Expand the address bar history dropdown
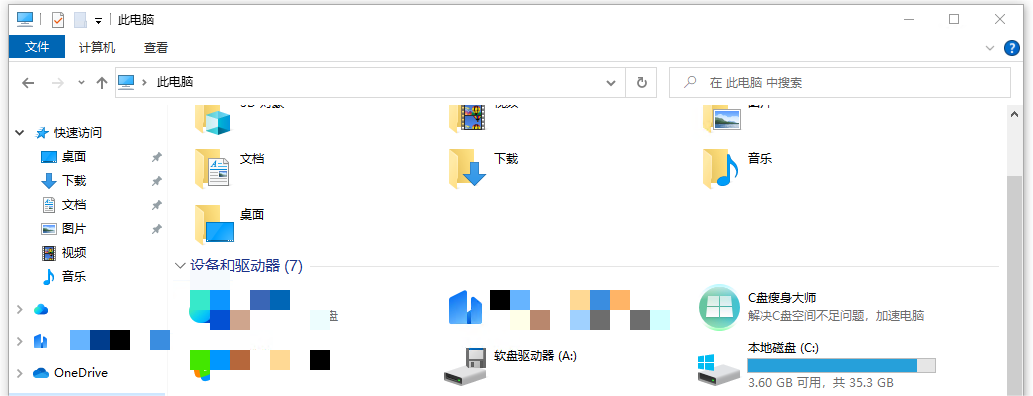 [x=611, y=83]
